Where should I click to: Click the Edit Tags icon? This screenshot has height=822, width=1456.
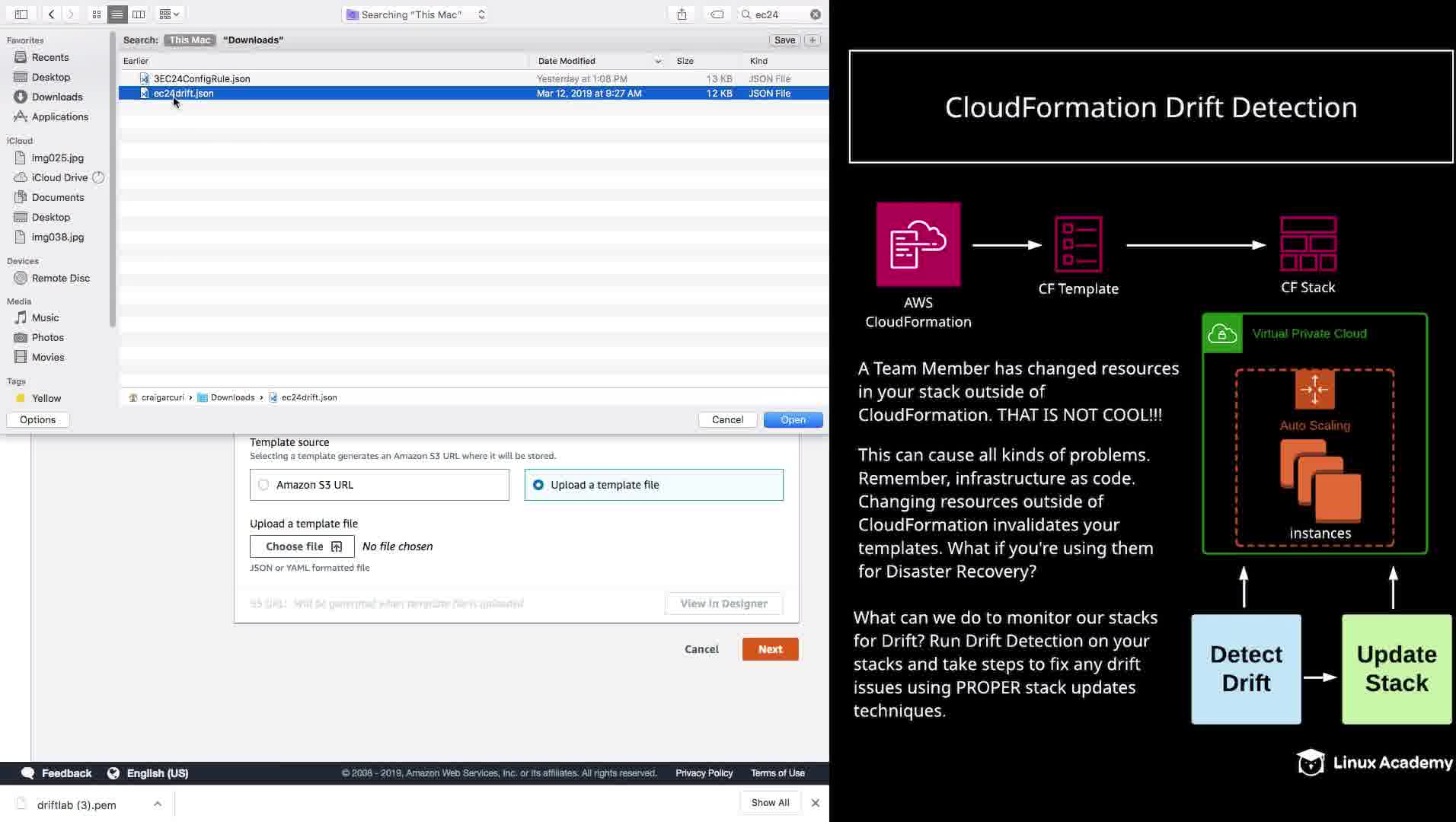tap(717, 14)
